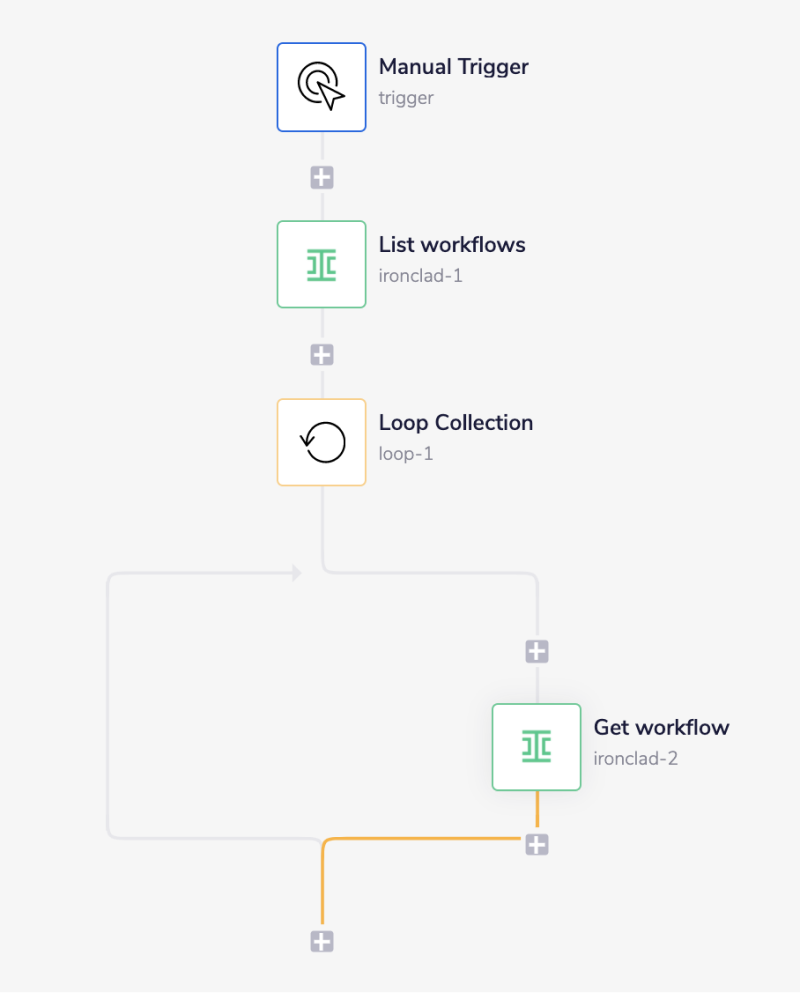Add a step after Get workflow

(537, 843)
